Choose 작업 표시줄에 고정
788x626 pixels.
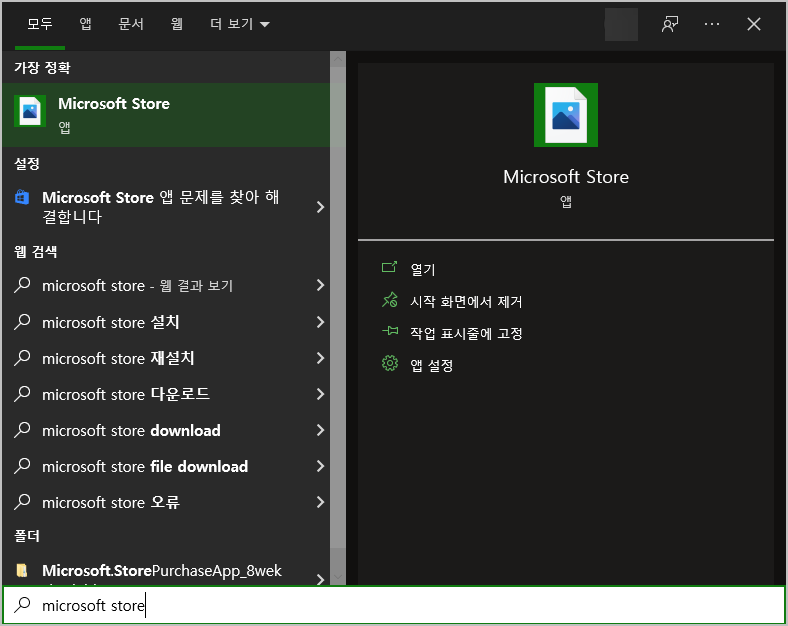(466, 333)
